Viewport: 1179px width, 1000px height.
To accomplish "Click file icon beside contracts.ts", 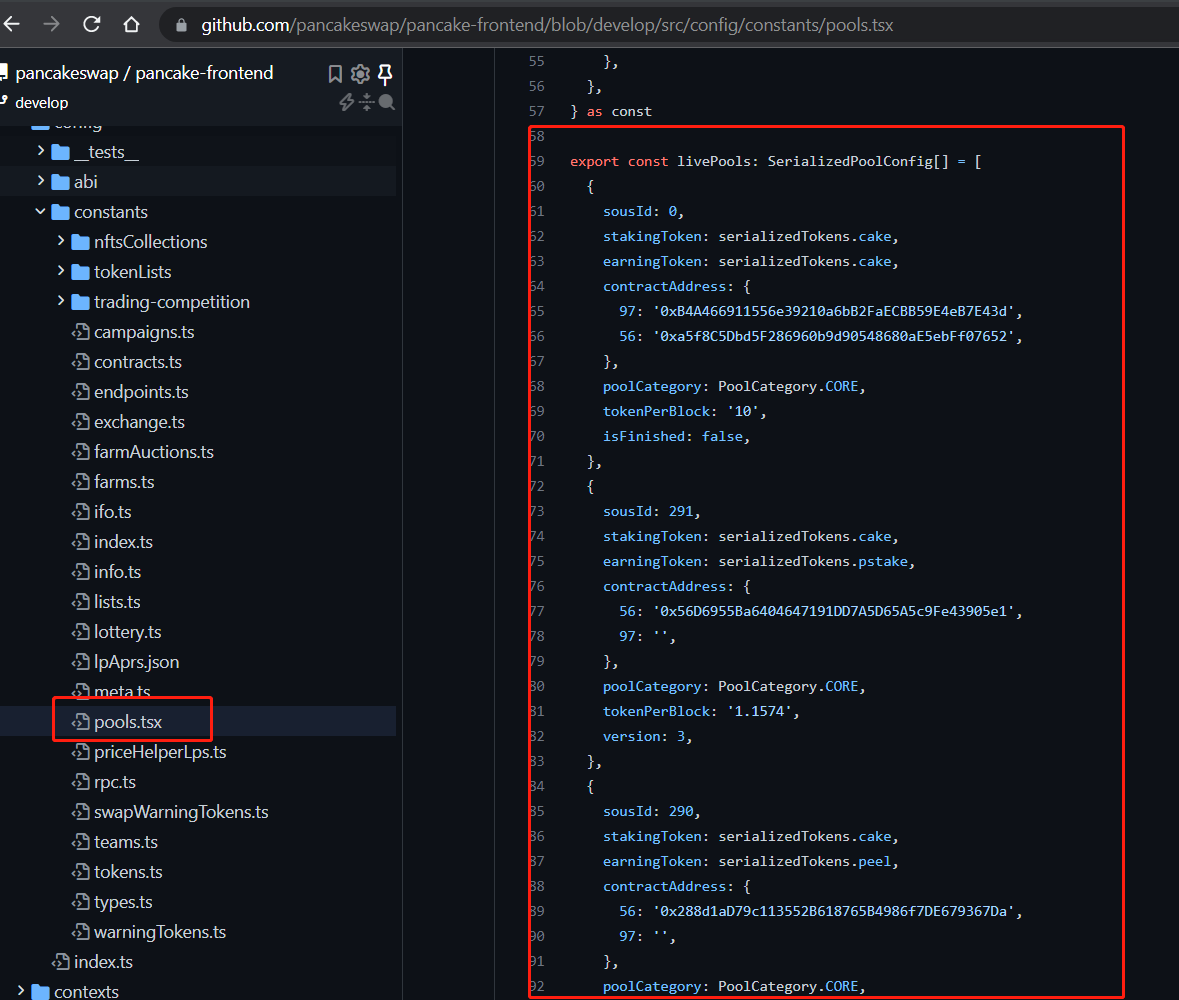I will pyautogui.click(x=80, y=362).
